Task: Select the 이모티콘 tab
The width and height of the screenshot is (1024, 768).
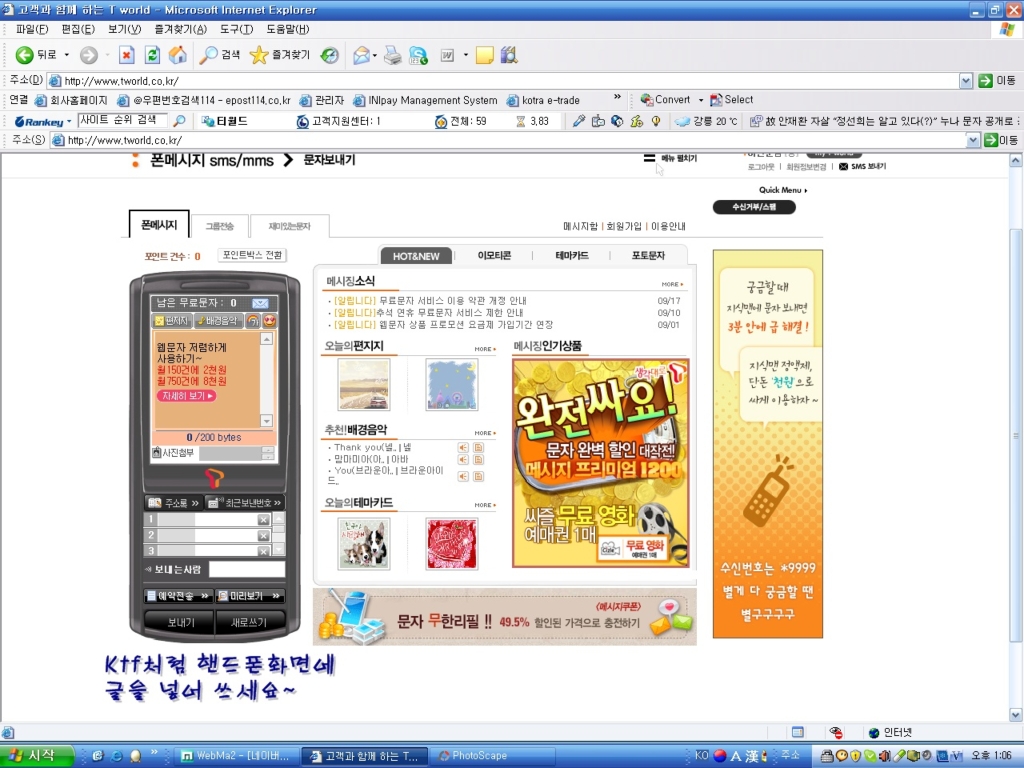Action: click(494, 255)
